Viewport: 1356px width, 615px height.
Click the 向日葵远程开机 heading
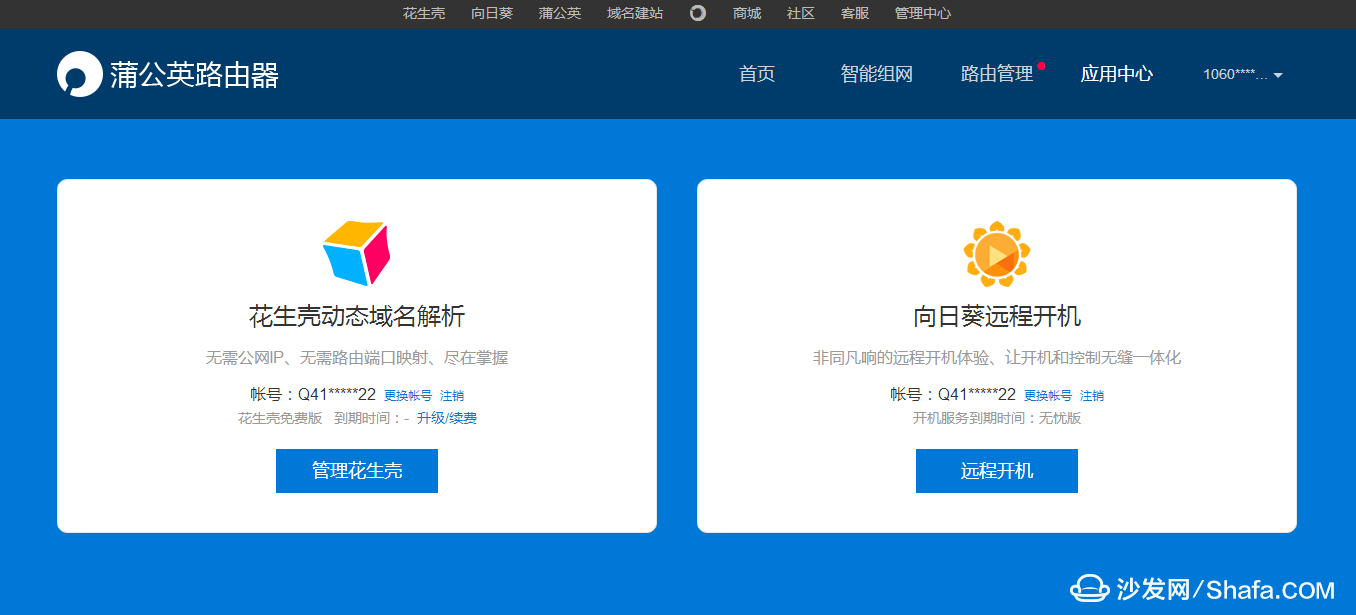997,317
